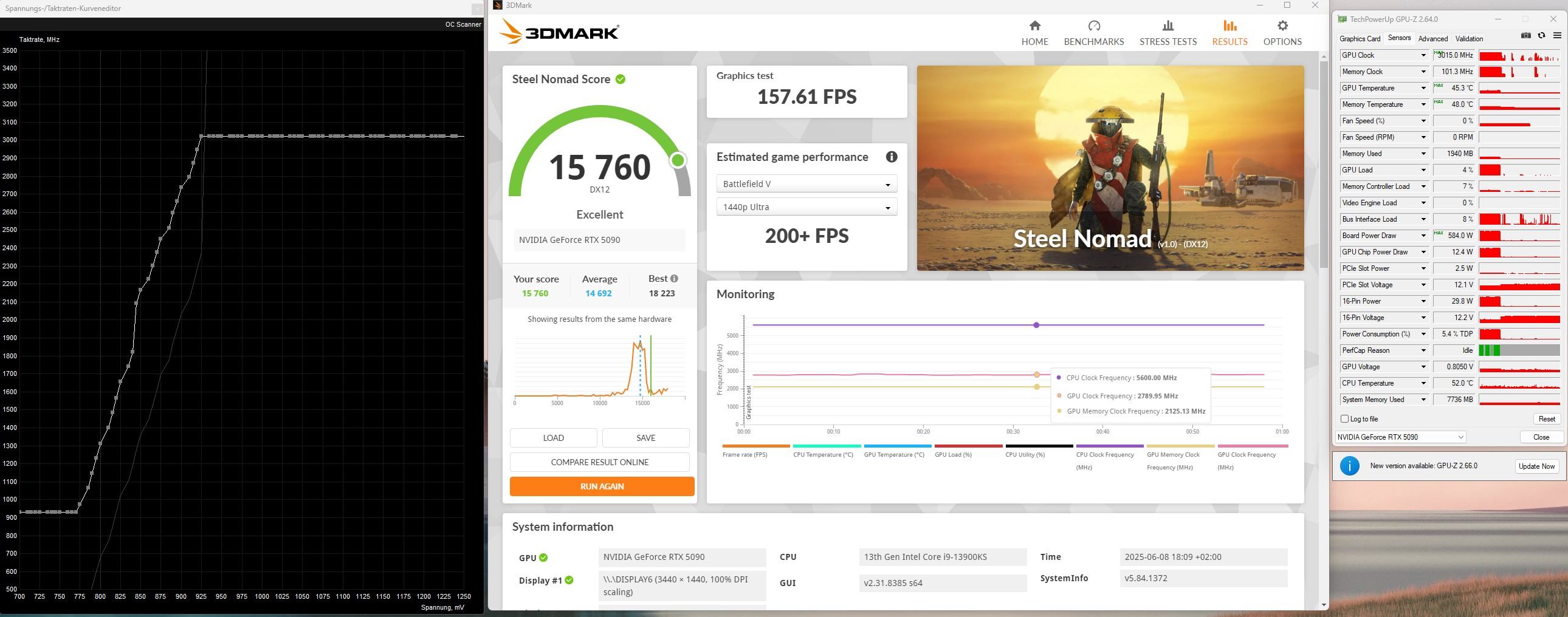This screenshot has height=617, width=1568.
Task: Click the 3DMark scrollbar down arrow
Action: coord(1323,605)
